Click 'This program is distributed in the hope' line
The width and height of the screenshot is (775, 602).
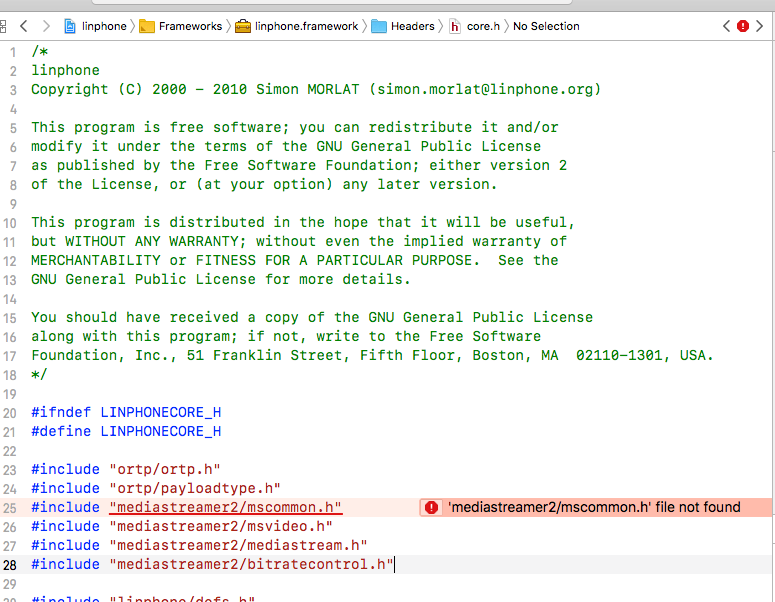(x=303, y=222)
